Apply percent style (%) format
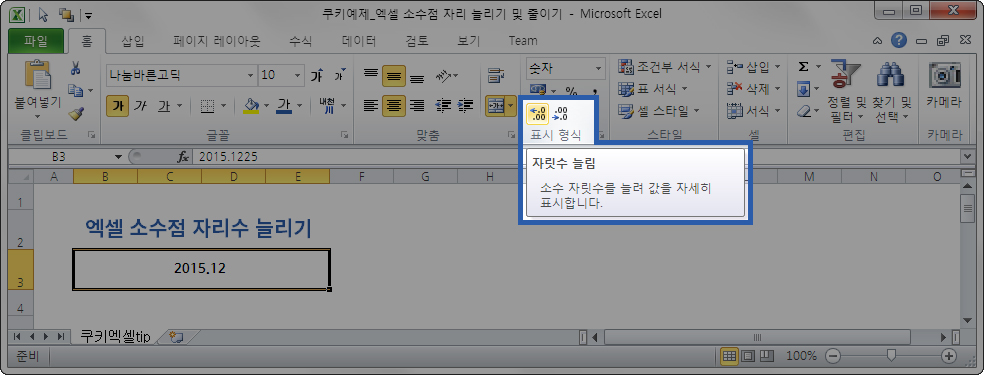Screen dimensions: 984x375 coord(571,92)
